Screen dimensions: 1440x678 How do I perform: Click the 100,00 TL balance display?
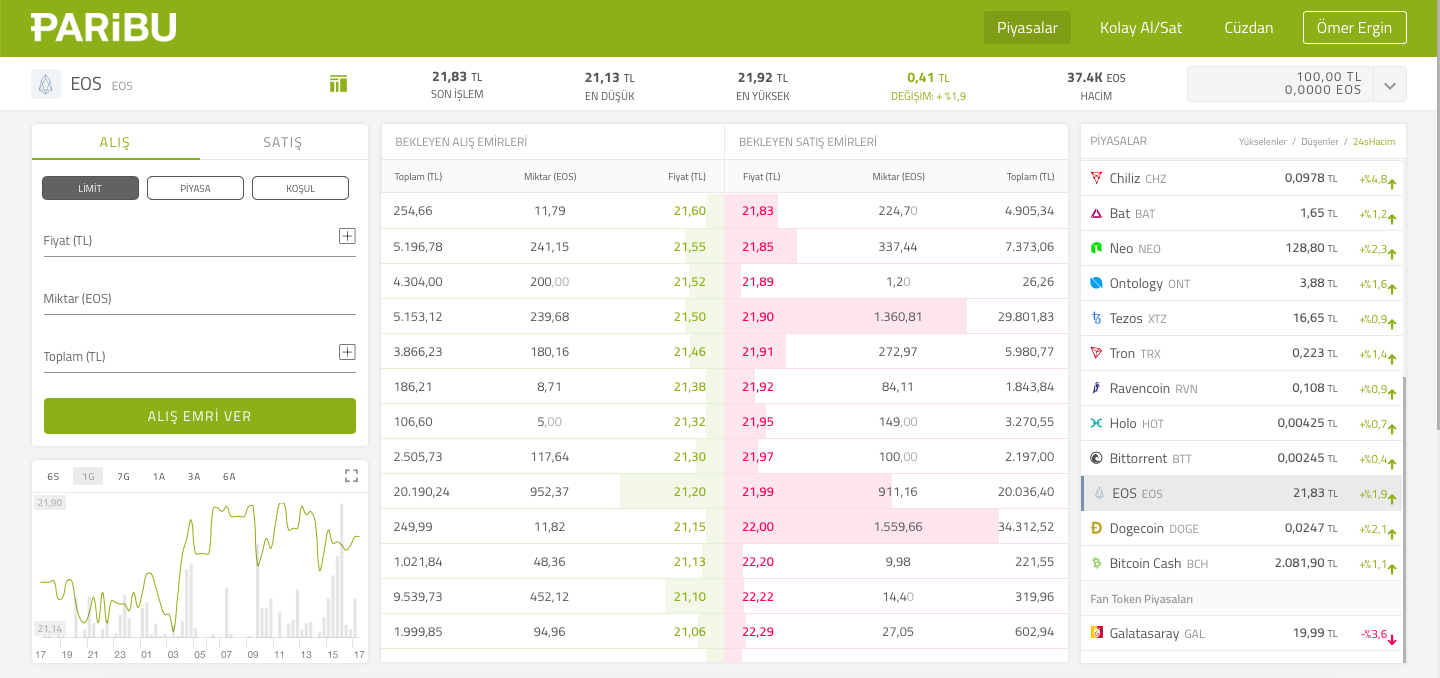[x=1329, y=76]
